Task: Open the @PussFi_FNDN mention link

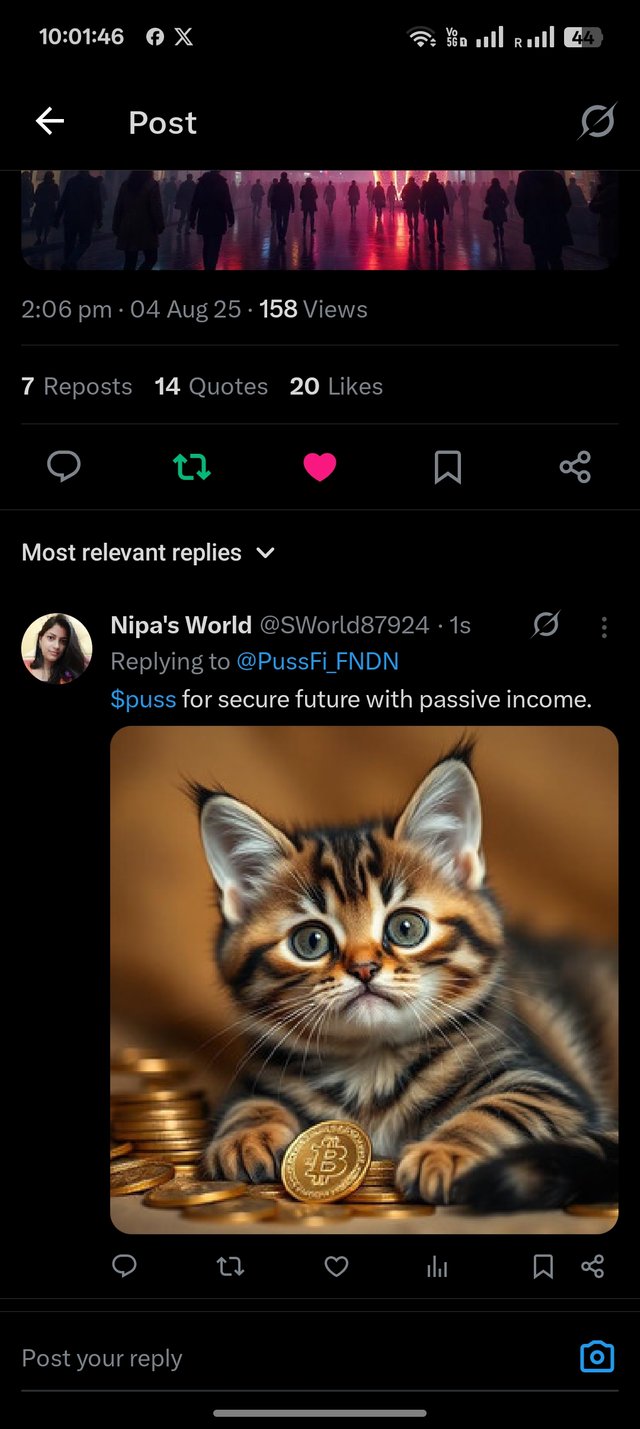Action: (x=317, y=661)
